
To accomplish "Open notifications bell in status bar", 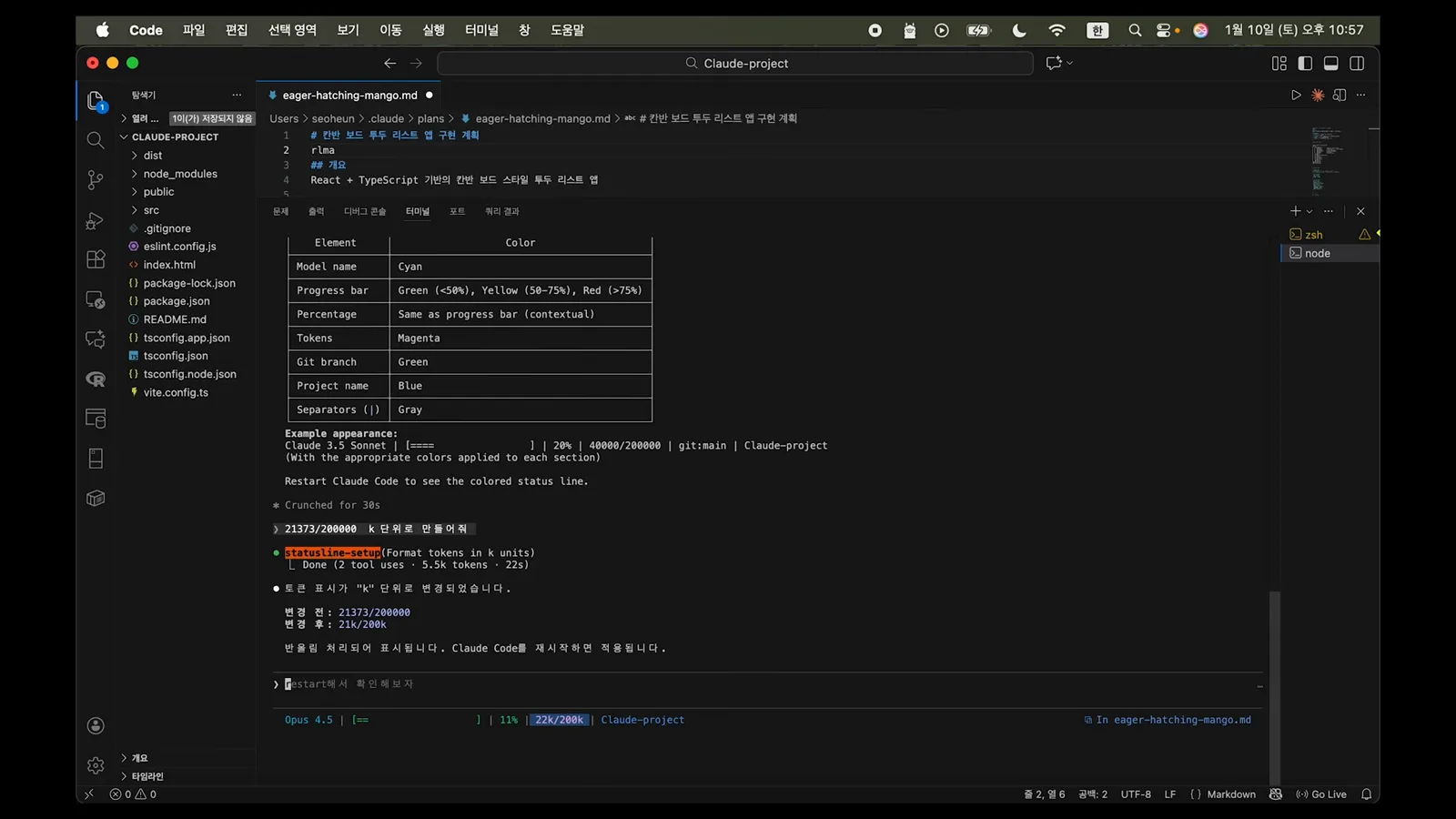I will [1366, 794].
